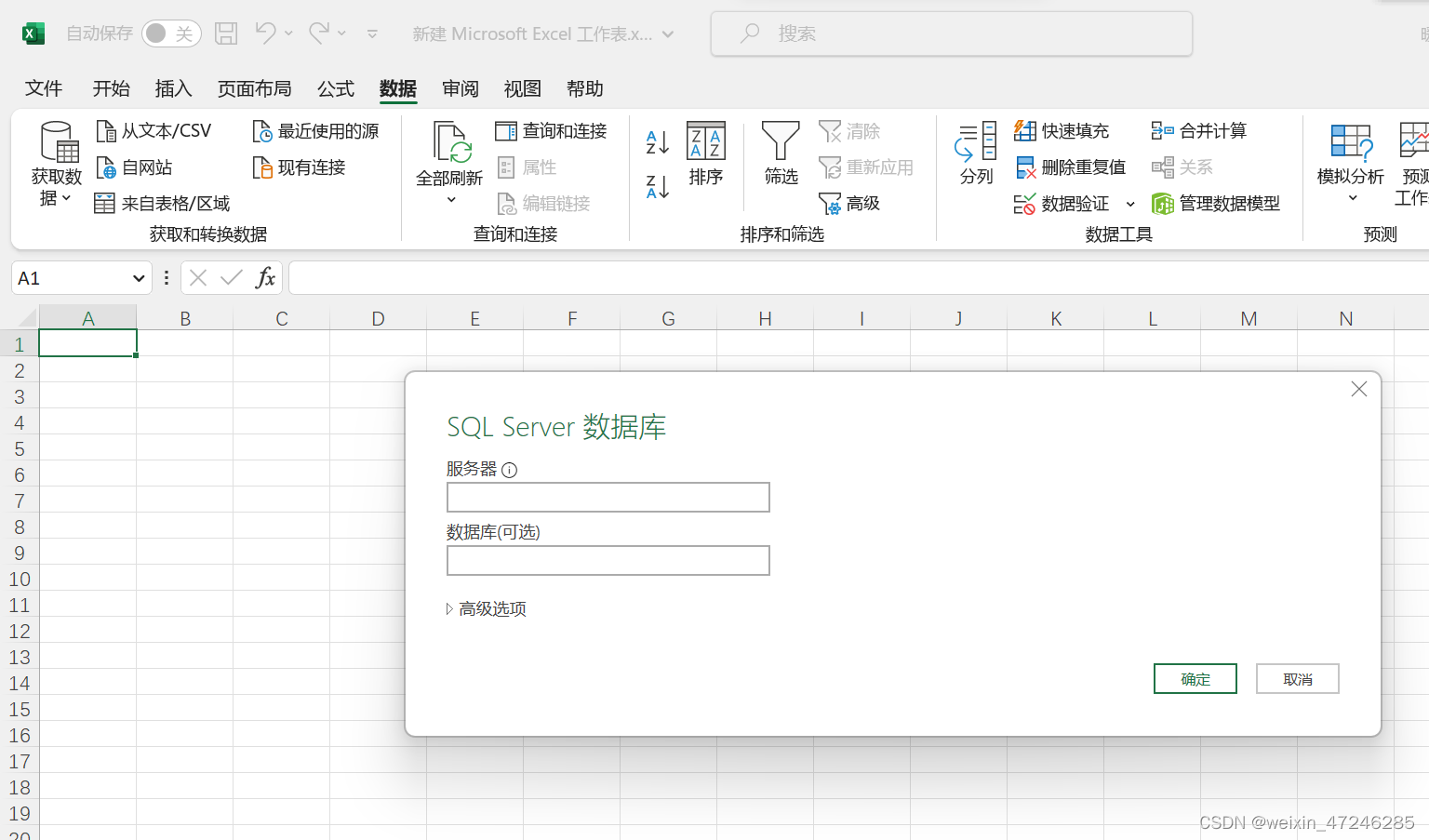
Task: Click Remove Duplicates (删除重复值)
Action: (x=1070, y=167)
